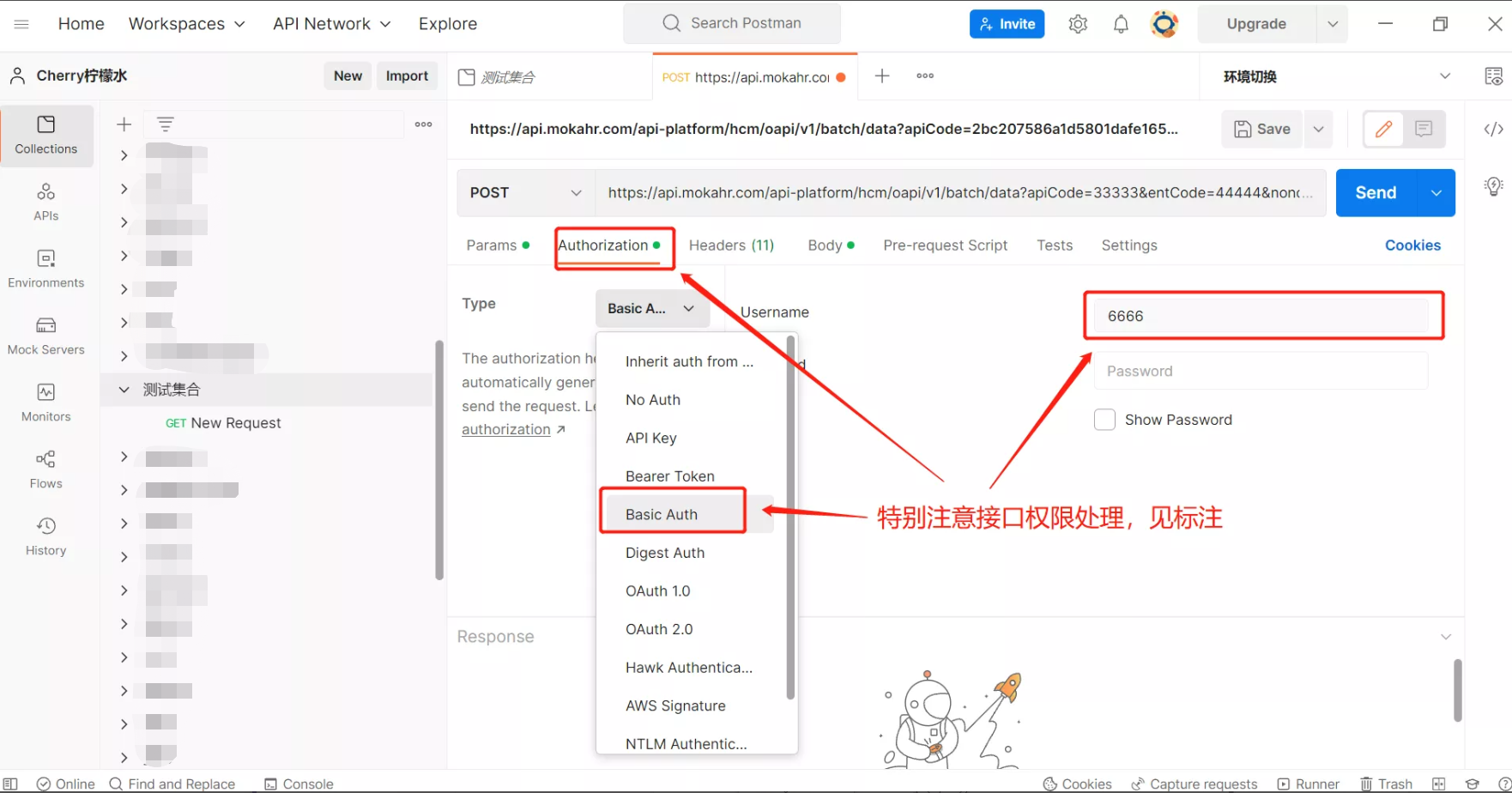Viewport: 1512px width, 793px height.
Task: Select Collections in sidebar
Action: 46,136
